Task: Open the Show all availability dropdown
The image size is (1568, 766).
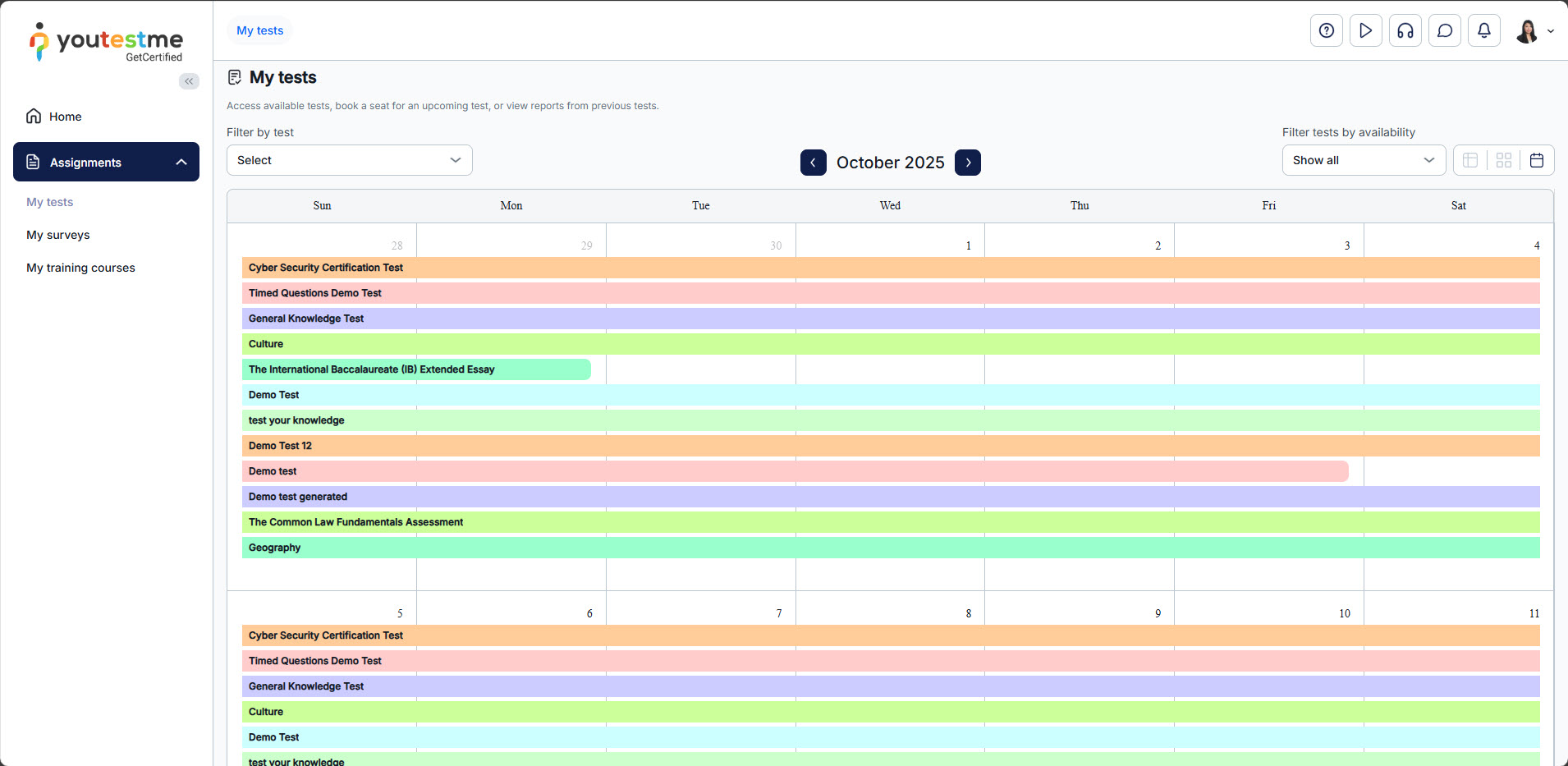Action: (x=1363, y=160)
